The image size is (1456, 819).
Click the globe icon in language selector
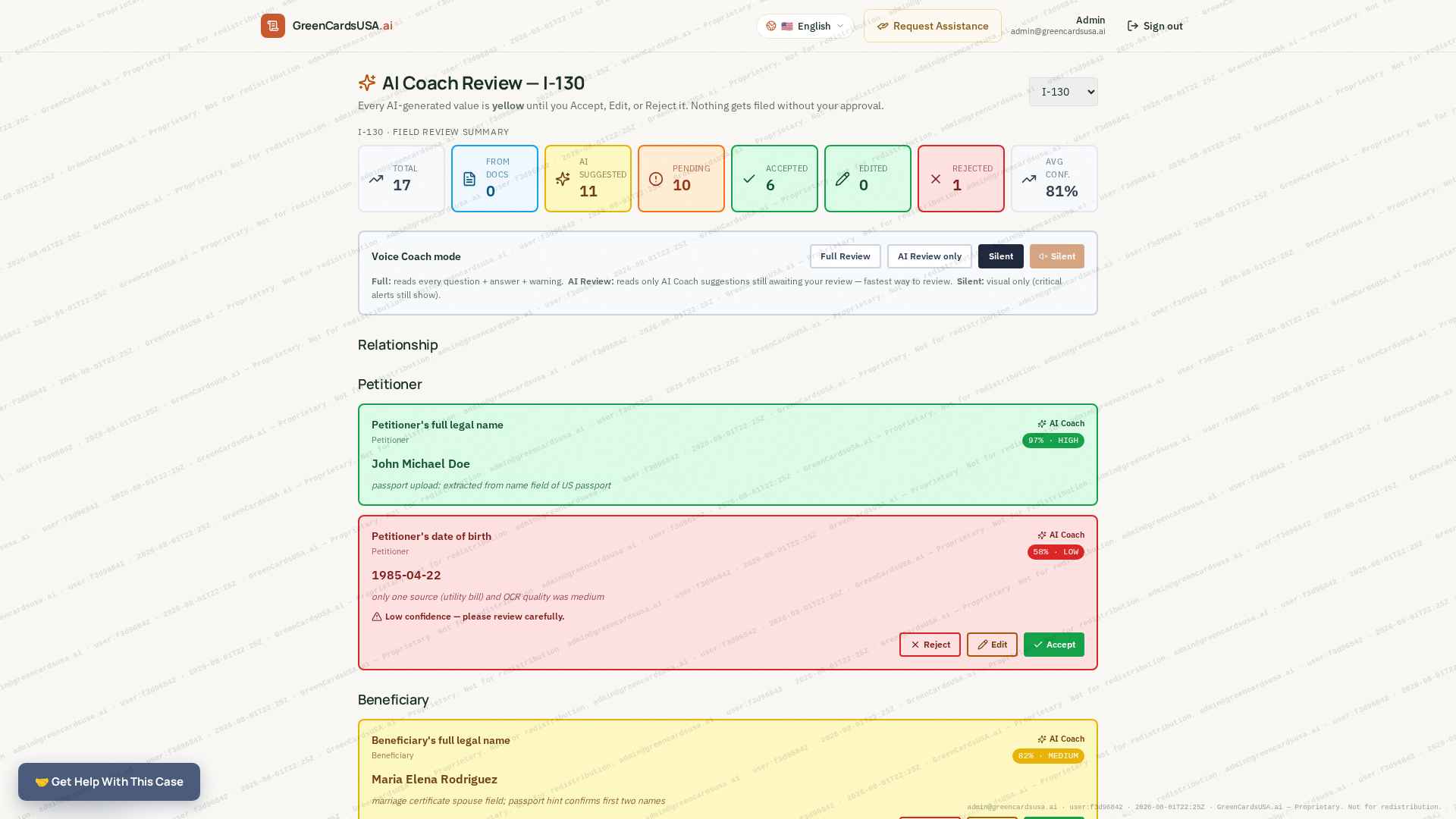[x=771, y=26]
